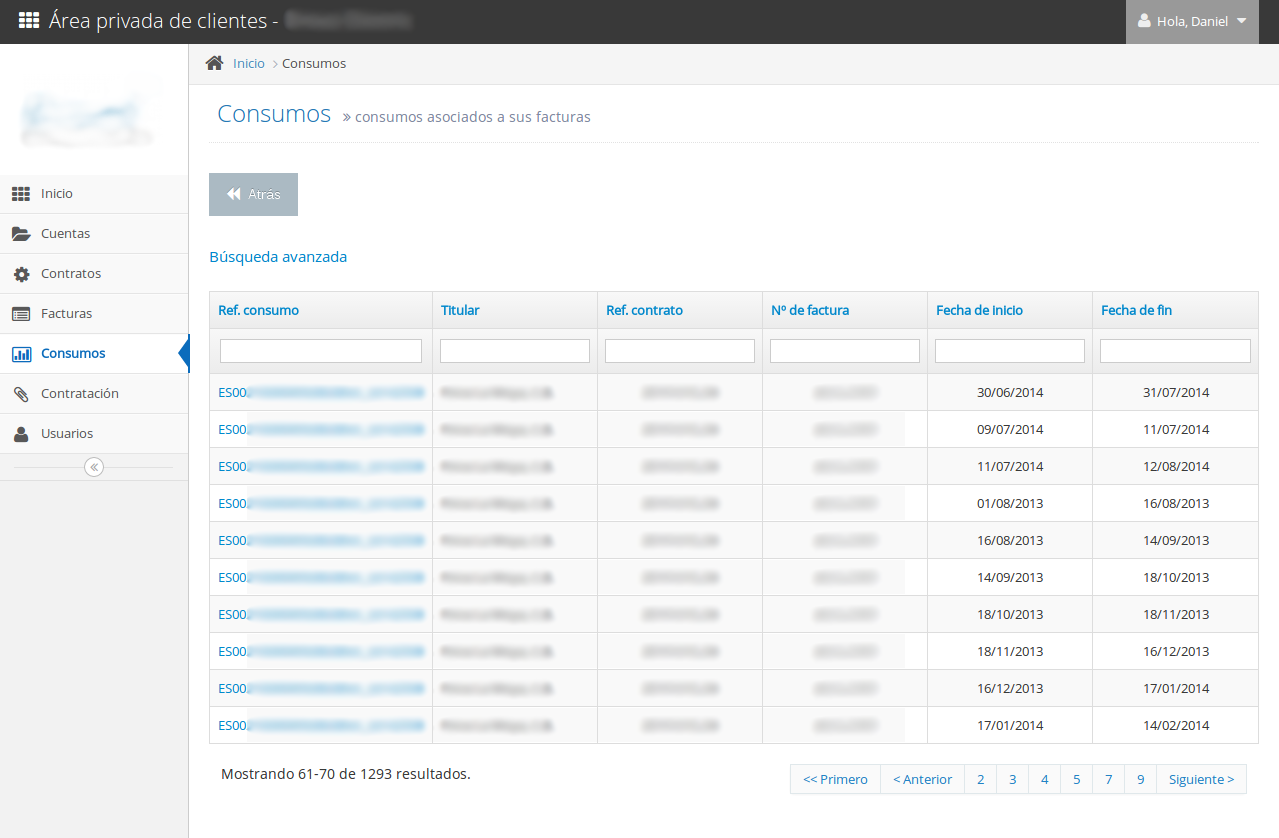Open the Hola, Daniel user dropdown
Screen dimensions: 1279x838
coord(1192,21)
